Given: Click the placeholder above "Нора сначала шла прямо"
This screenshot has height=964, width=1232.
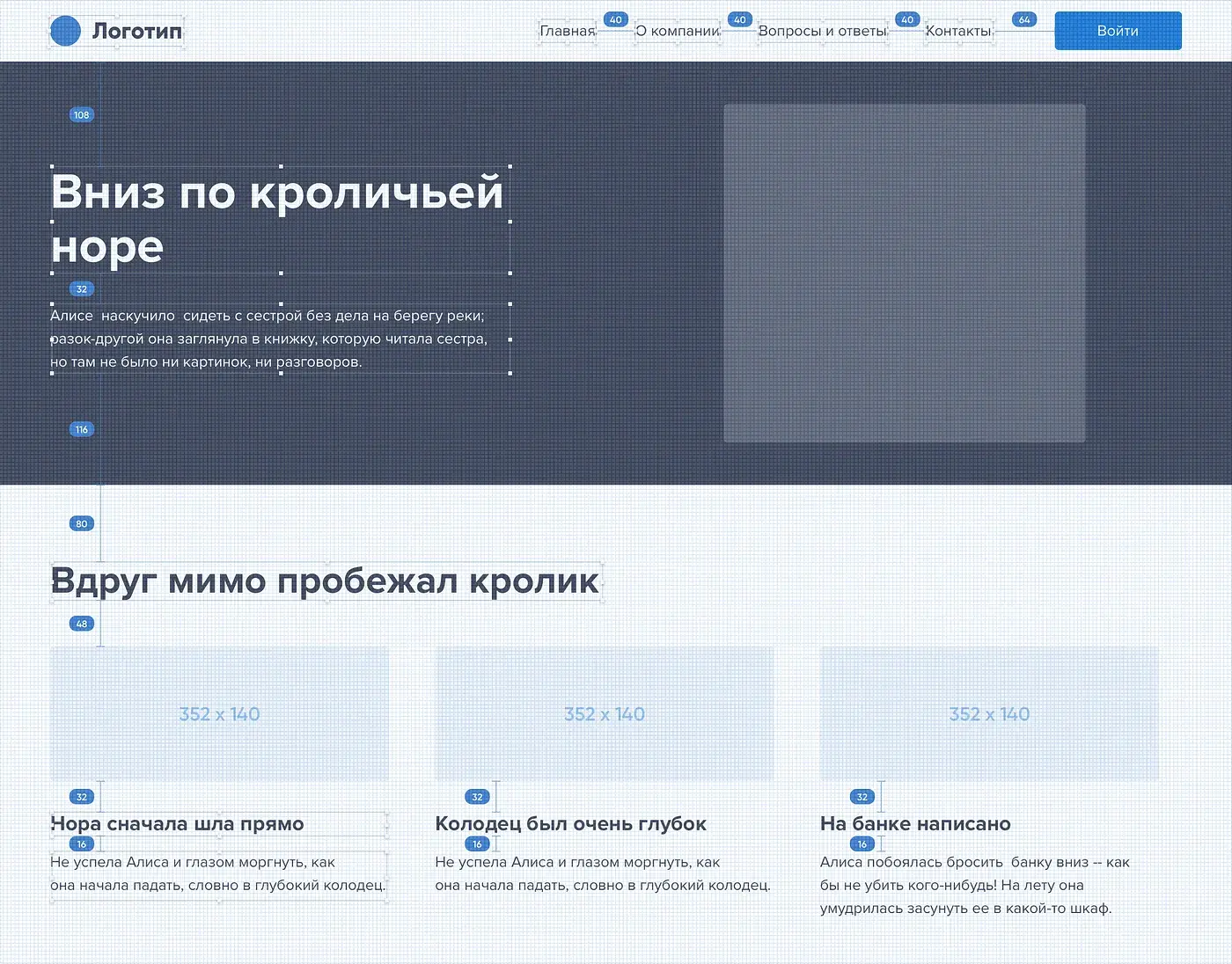Looking at the screenshot, I should [x=219, y=713].
